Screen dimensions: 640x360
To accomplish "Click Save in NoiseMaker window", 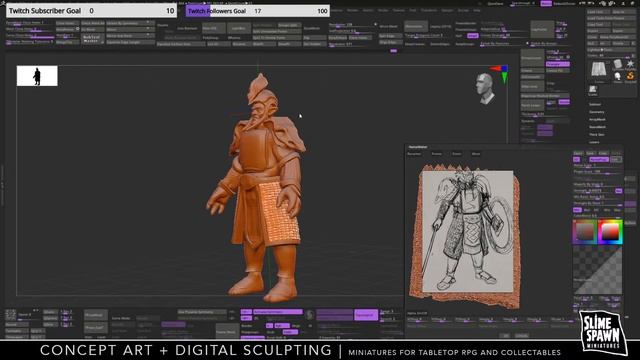I will pyautogui.click(x=590, y=153).
